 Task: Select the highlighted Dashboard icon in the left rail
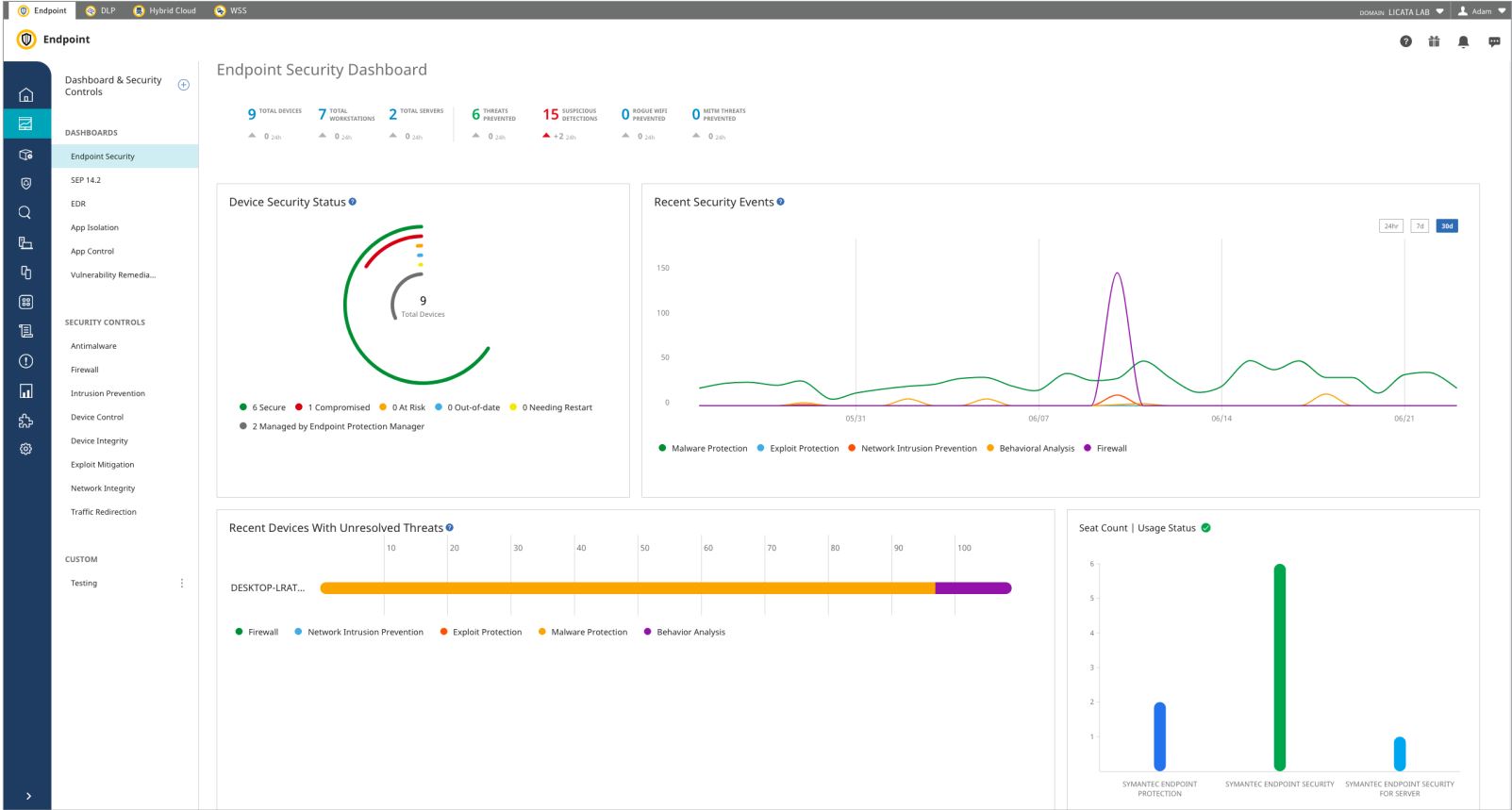pyautogui.click(x=25, y=124)
